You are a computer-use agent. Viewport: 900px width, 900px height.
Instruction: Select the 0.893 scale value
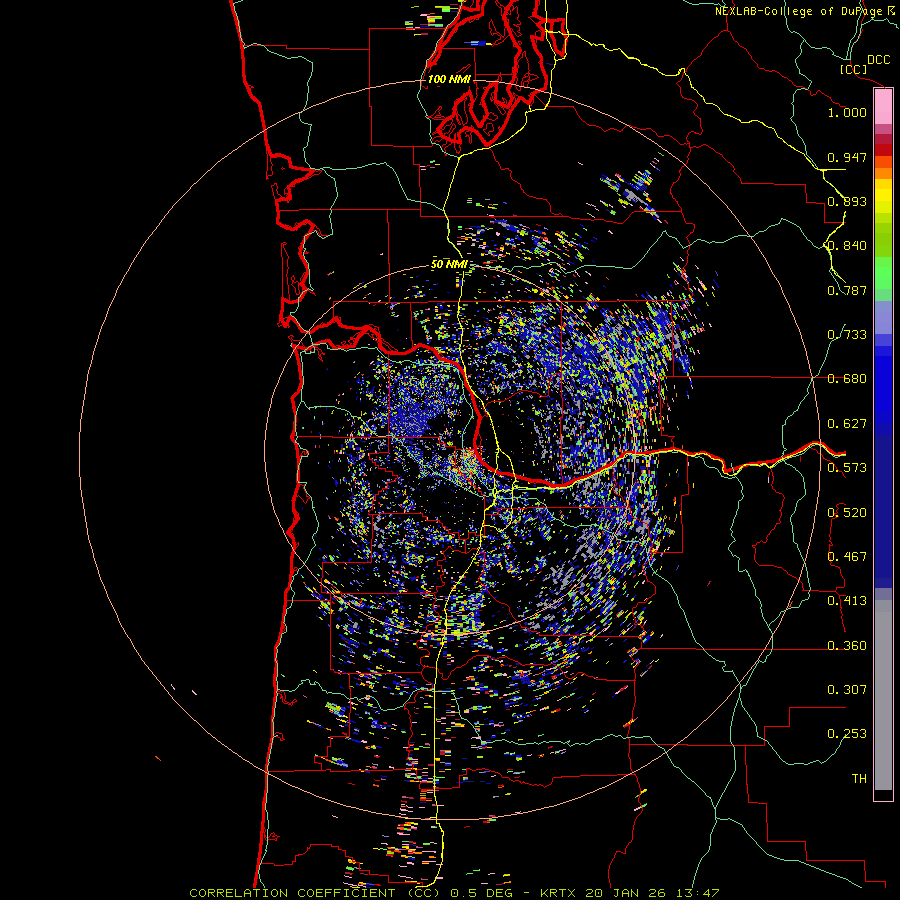click(x=847, y=201)
